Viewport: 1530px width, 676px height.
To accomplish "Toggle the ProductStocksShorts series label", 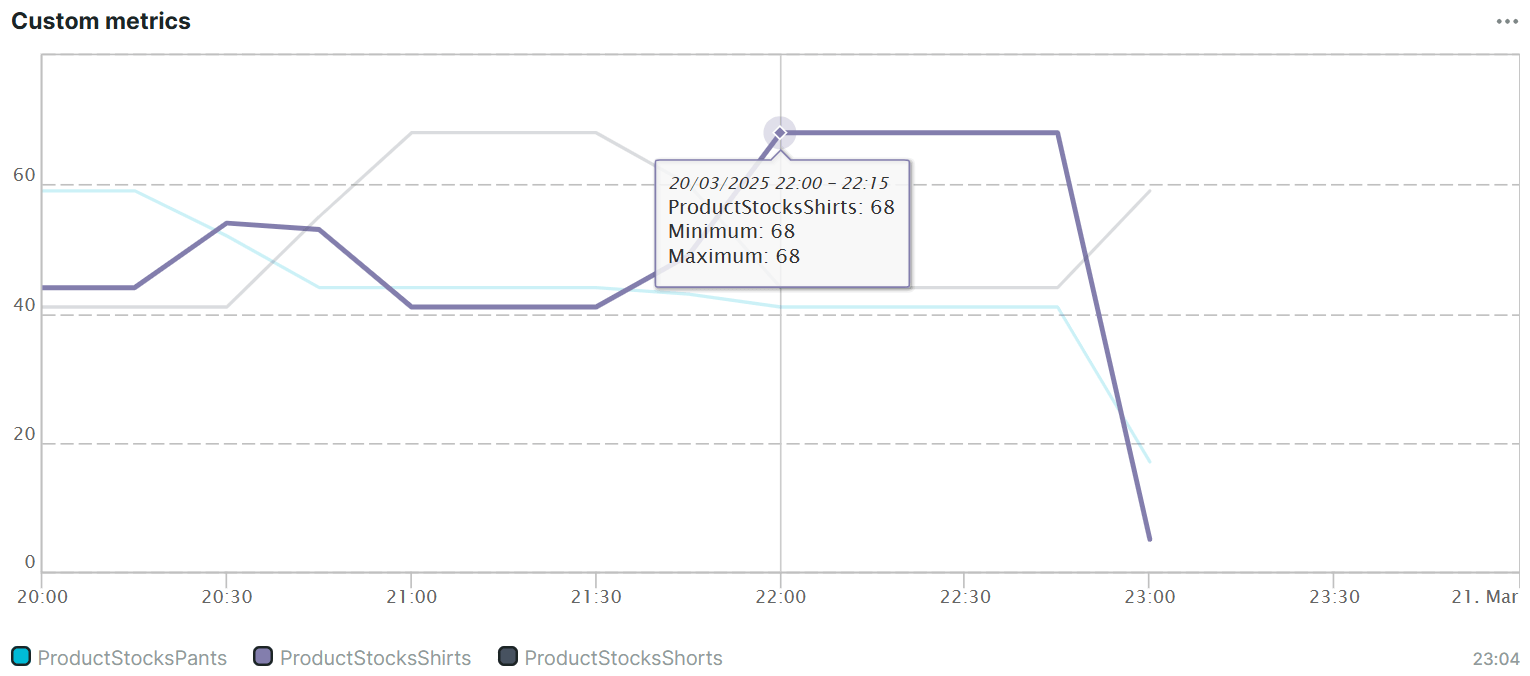I will click(623, 658).
